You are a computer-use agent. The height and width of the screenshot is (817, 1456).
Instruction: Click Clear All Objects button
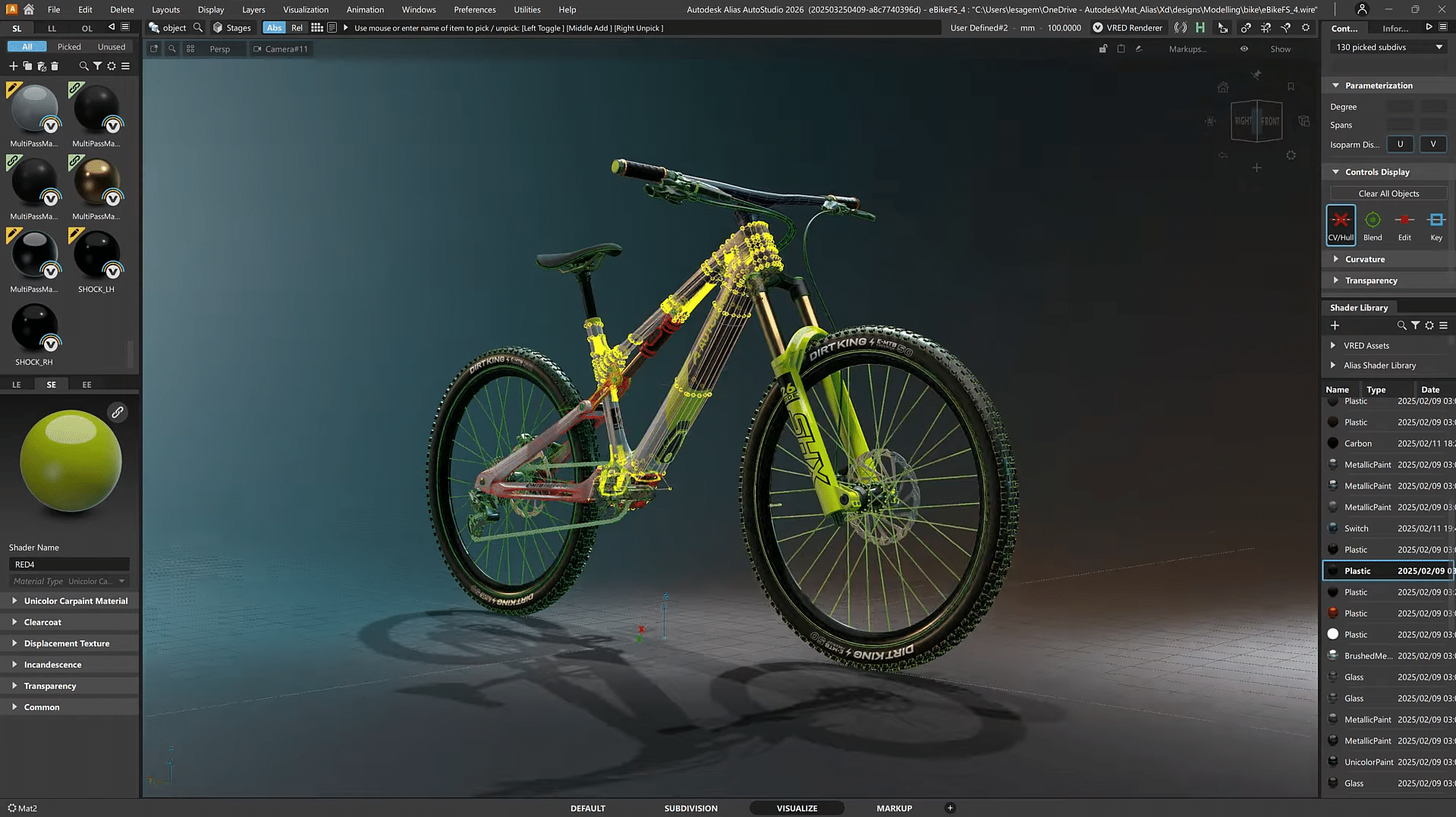[x=1388, y=193]
